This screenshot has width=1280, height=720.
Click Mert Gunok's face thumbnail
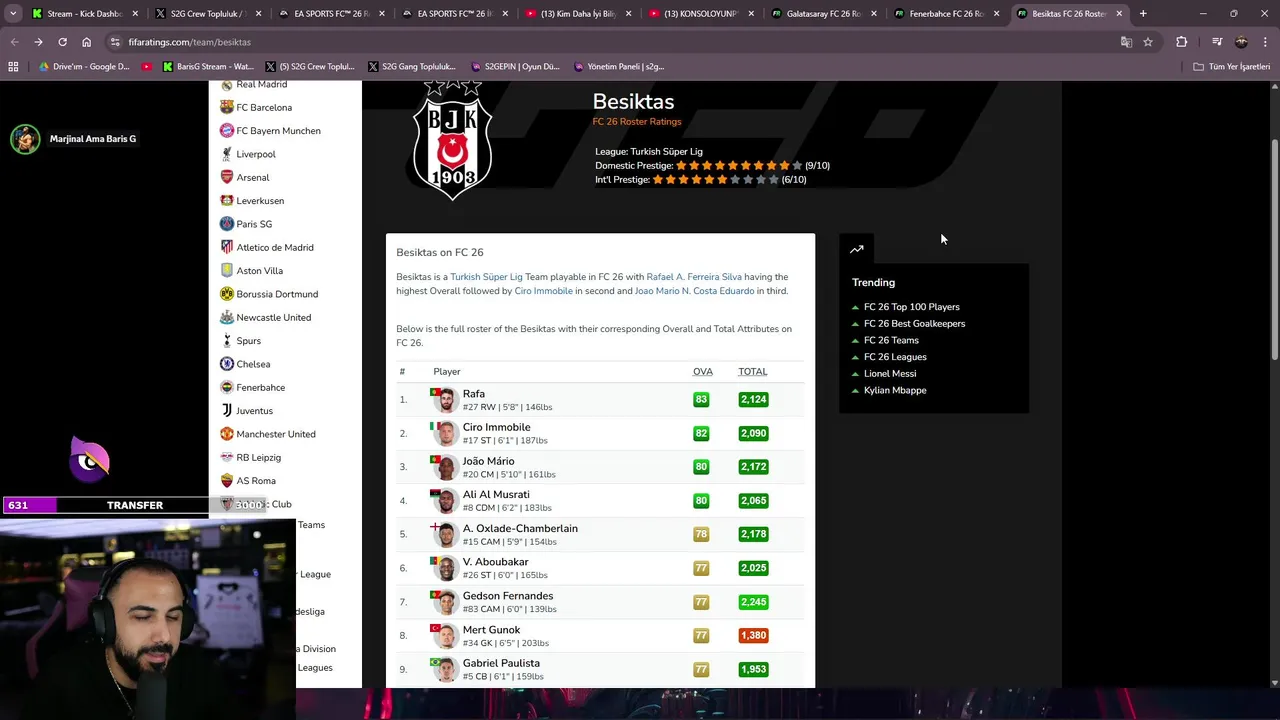446,636
